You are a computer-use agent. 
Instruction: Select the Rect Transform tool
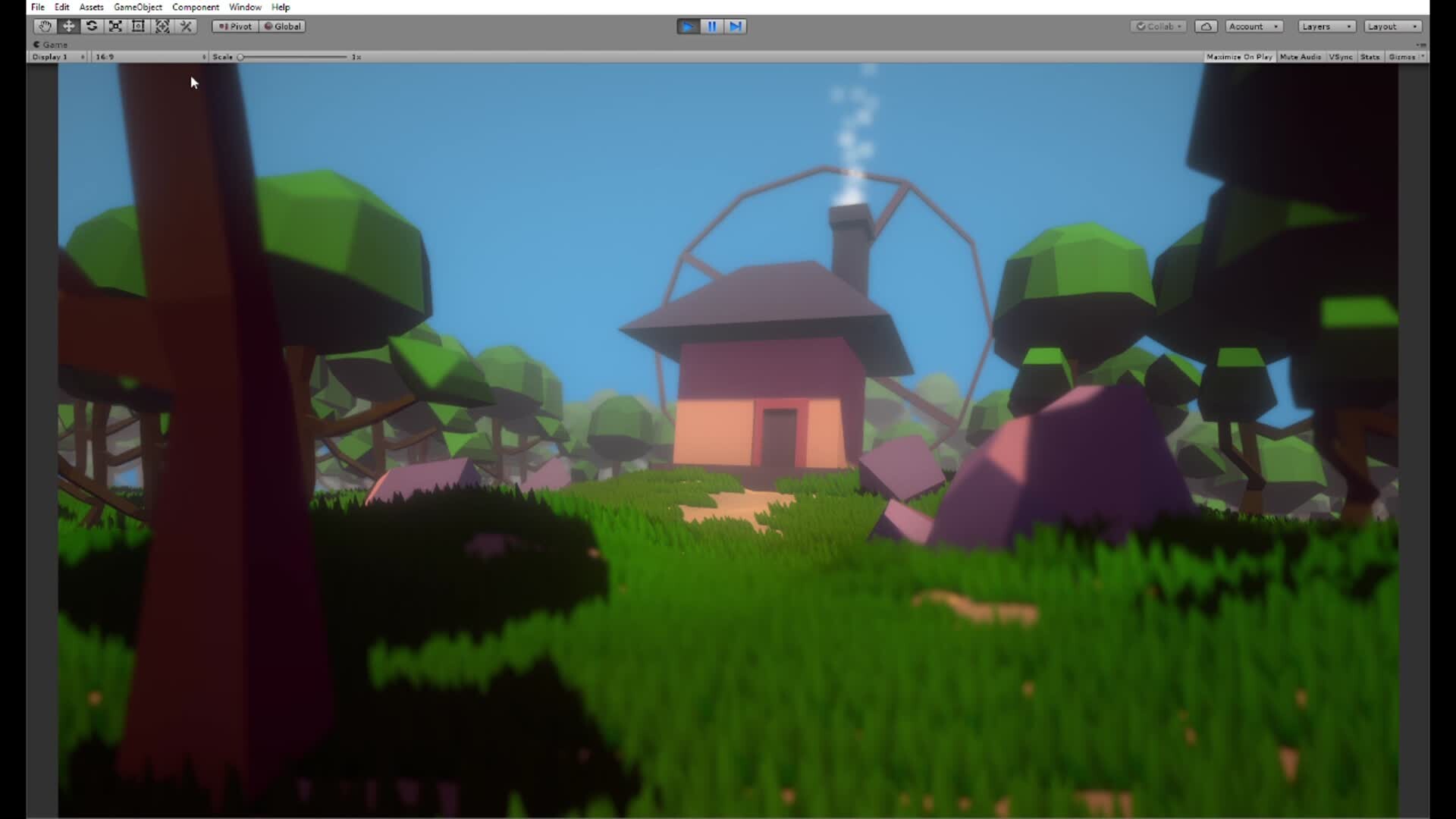138,26
